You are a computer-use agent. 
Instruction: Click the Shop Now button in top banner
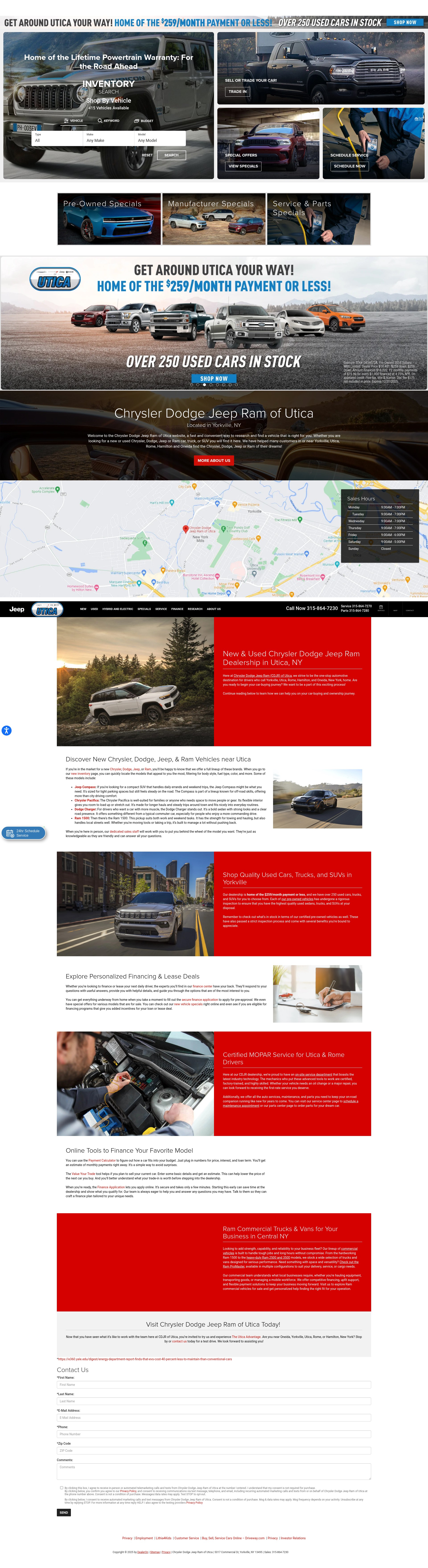(x=405, y=22)
